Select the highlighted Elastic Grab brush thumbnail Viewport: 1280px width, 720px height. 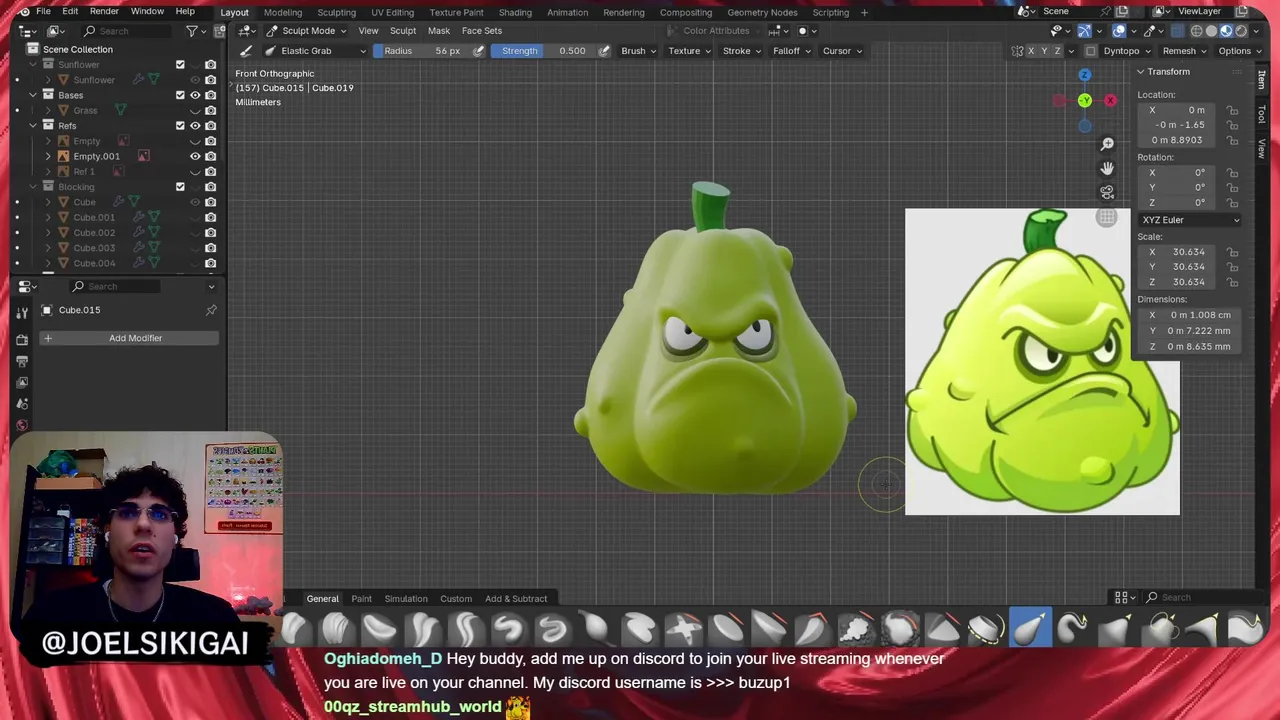pyautogui.click(x=1030, y=629)
